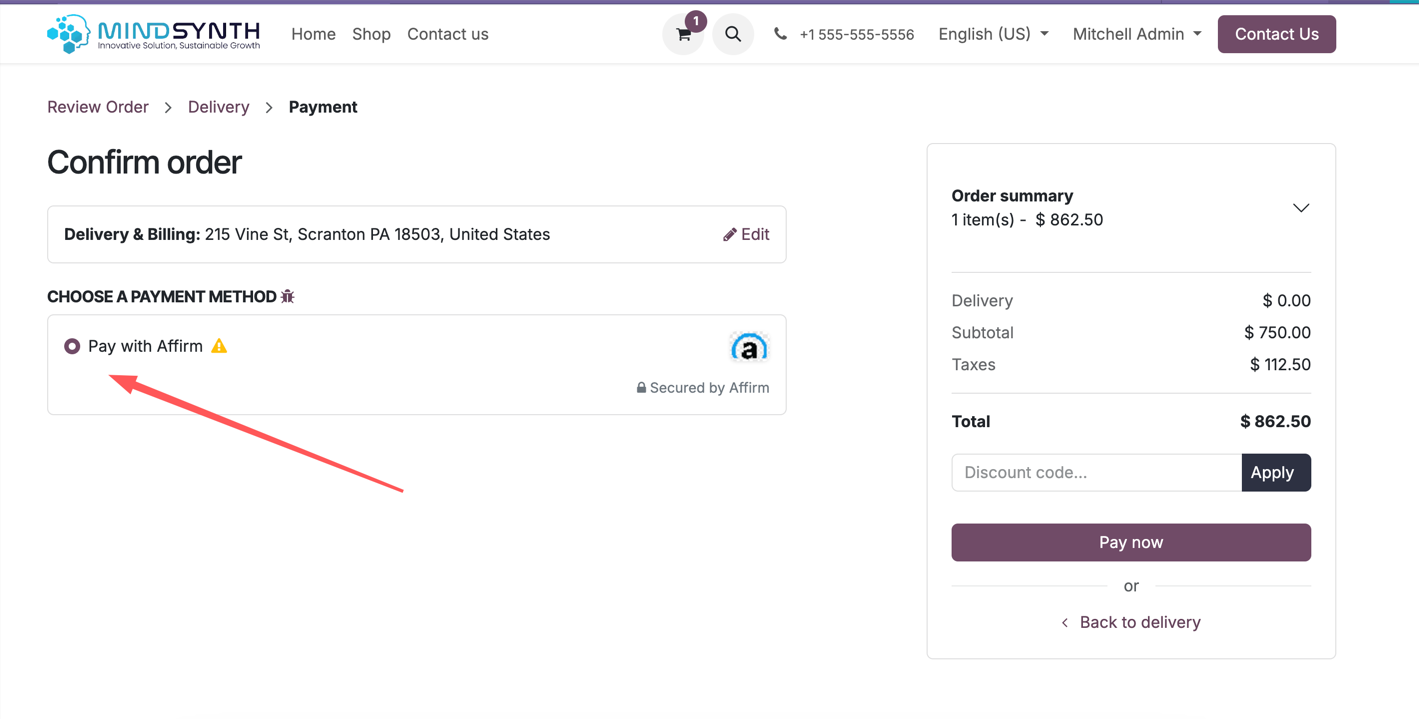Viewport: 1419px width, 719px height.
Task: Open the Contact us menu link
Action: tap(447, 34)
